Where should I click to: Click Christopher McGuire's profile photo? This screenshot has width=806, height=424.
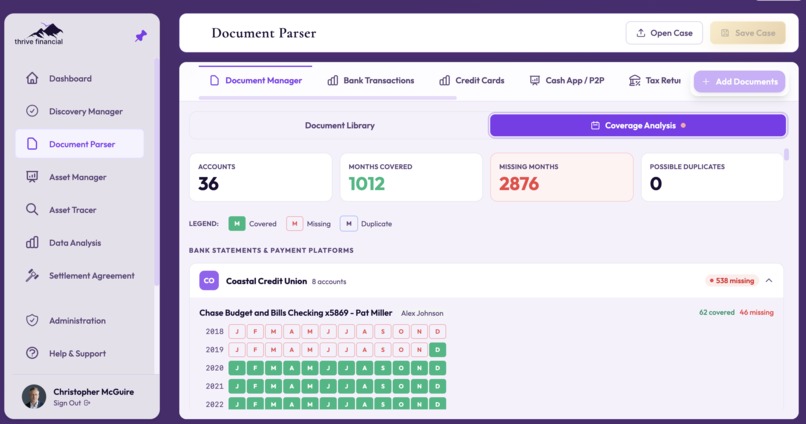click(x=34, y=397)
